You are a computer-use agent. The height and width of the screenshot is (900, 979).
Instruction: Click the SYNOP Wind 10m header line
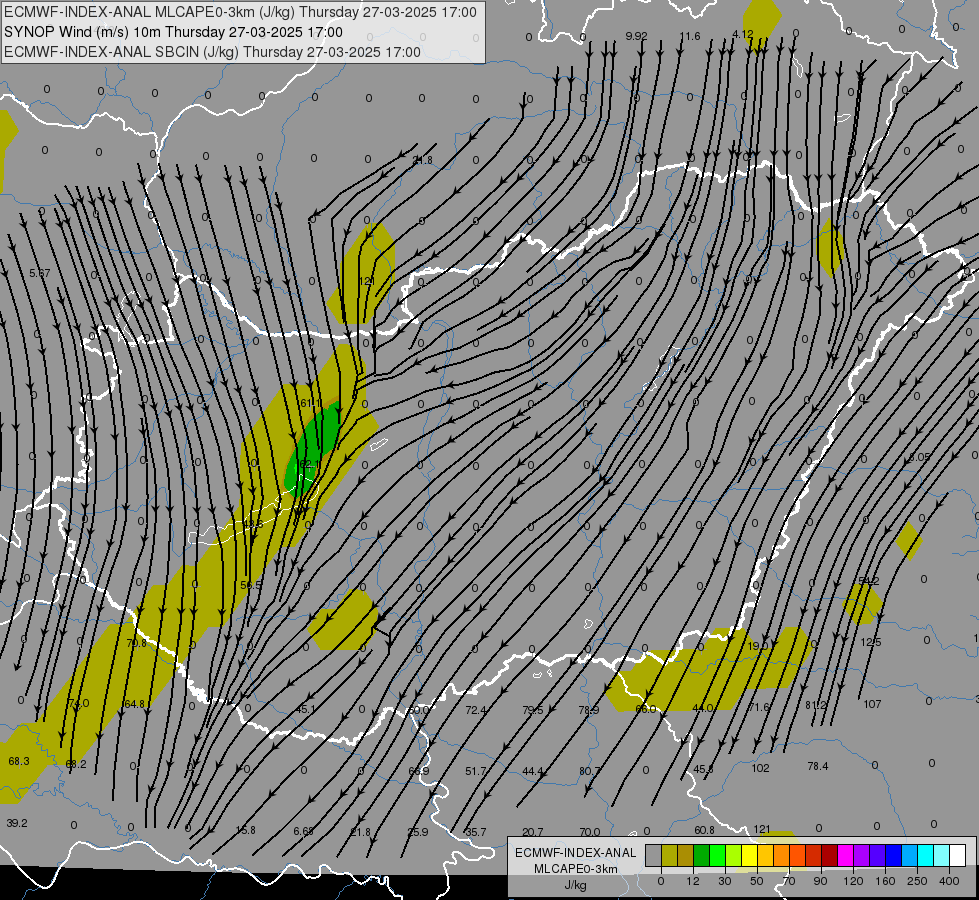[174, 32]
